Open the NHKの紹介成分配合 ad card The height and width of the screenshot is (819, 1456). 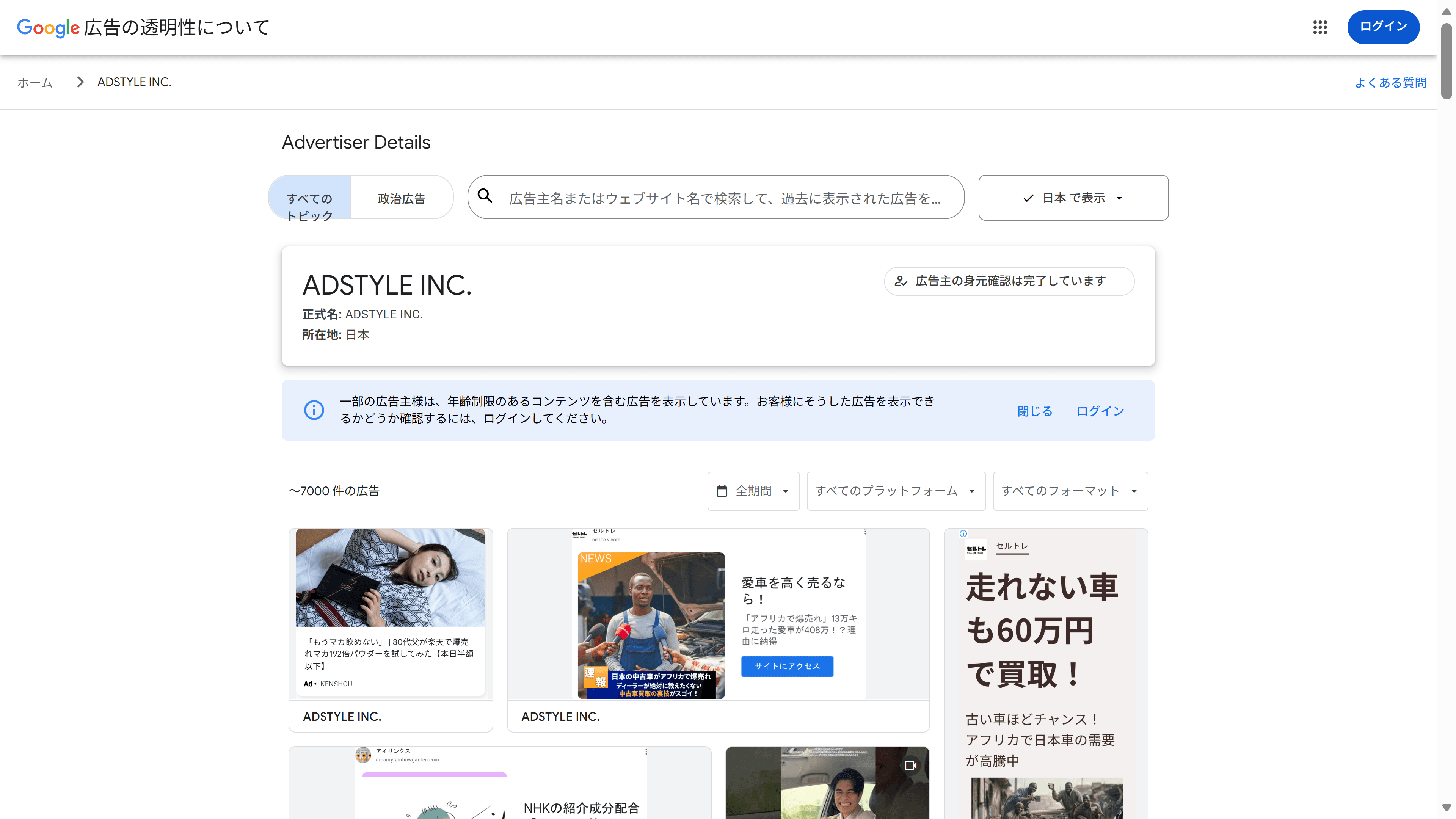tap(500, 783)
